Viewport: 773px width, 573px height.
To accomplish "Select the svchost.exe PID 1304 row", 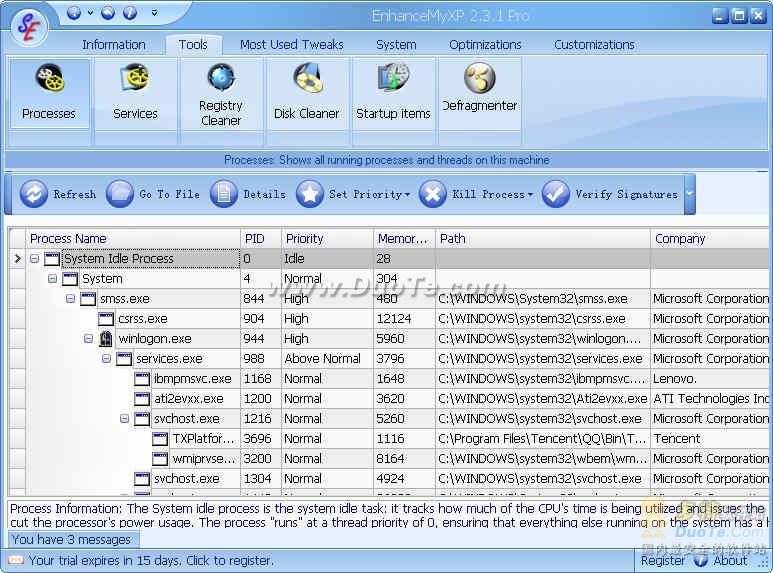I will 389,478.
